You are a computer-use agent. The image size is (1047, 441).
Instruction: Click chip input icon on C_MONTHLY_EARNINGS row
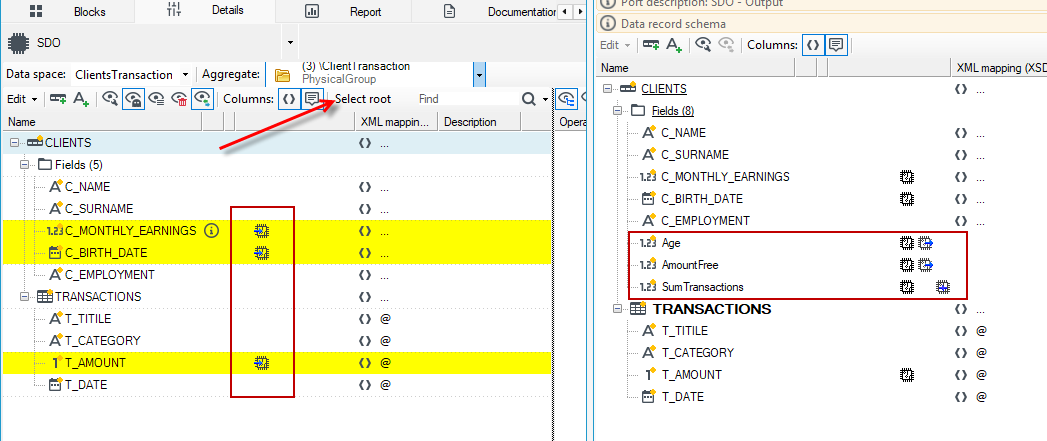261,231
